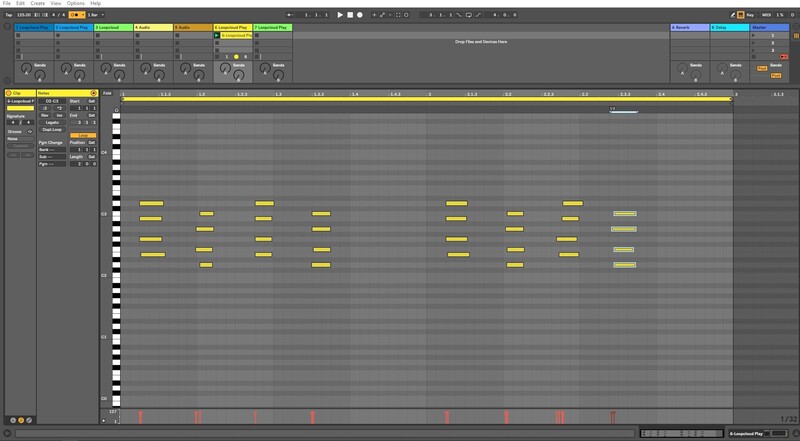Enable the Draw Mode pencil icon
This screenshot has height=441, width=800.
tap(733, 15)
